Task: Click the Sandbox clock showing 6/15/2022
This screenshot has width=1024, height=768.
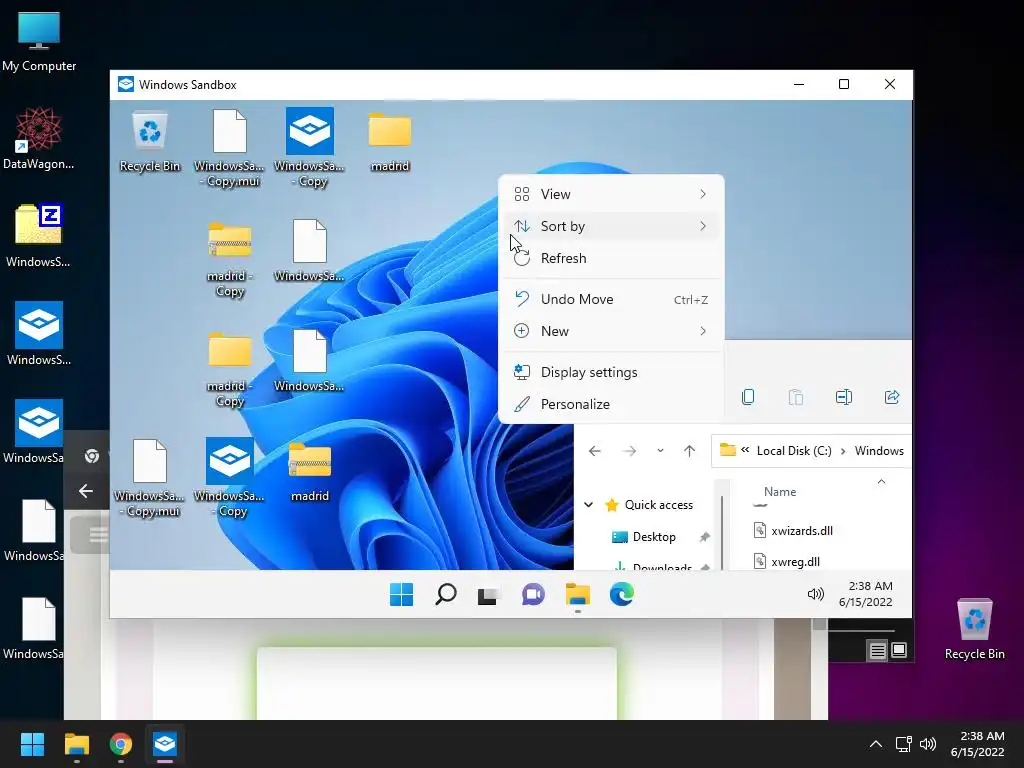Action: point(865,594)
